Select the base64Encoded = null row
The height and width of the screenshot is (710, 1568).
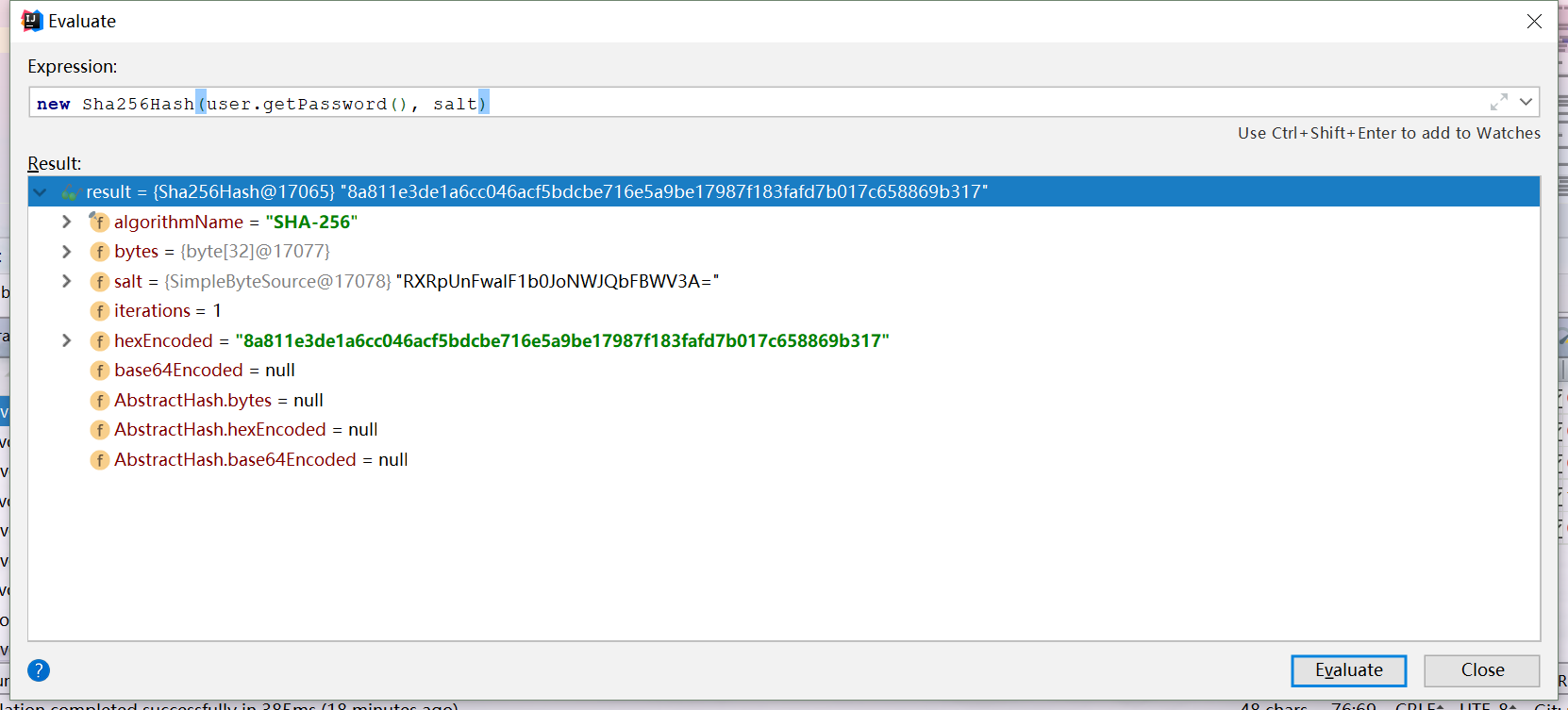[x=784, y=371]
